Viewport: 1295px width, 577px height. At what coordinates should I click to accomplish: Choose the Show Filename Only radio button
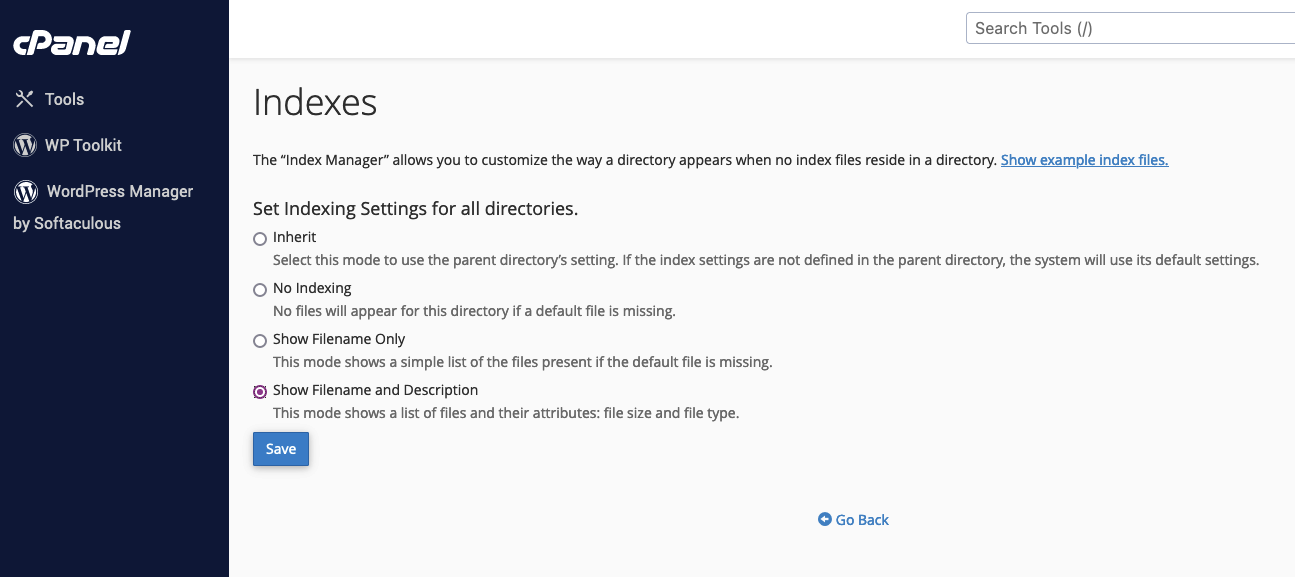click(260, 341)
